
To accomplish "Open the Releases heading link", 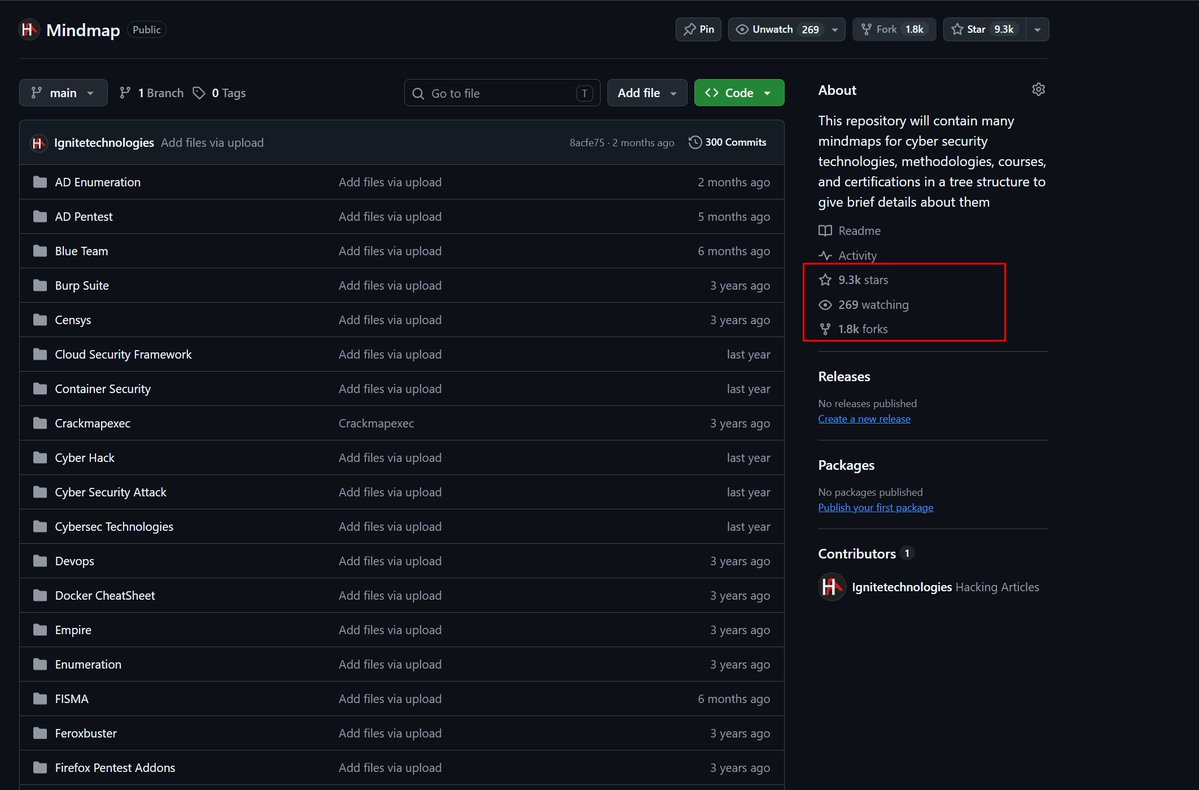I will point(844,376).
